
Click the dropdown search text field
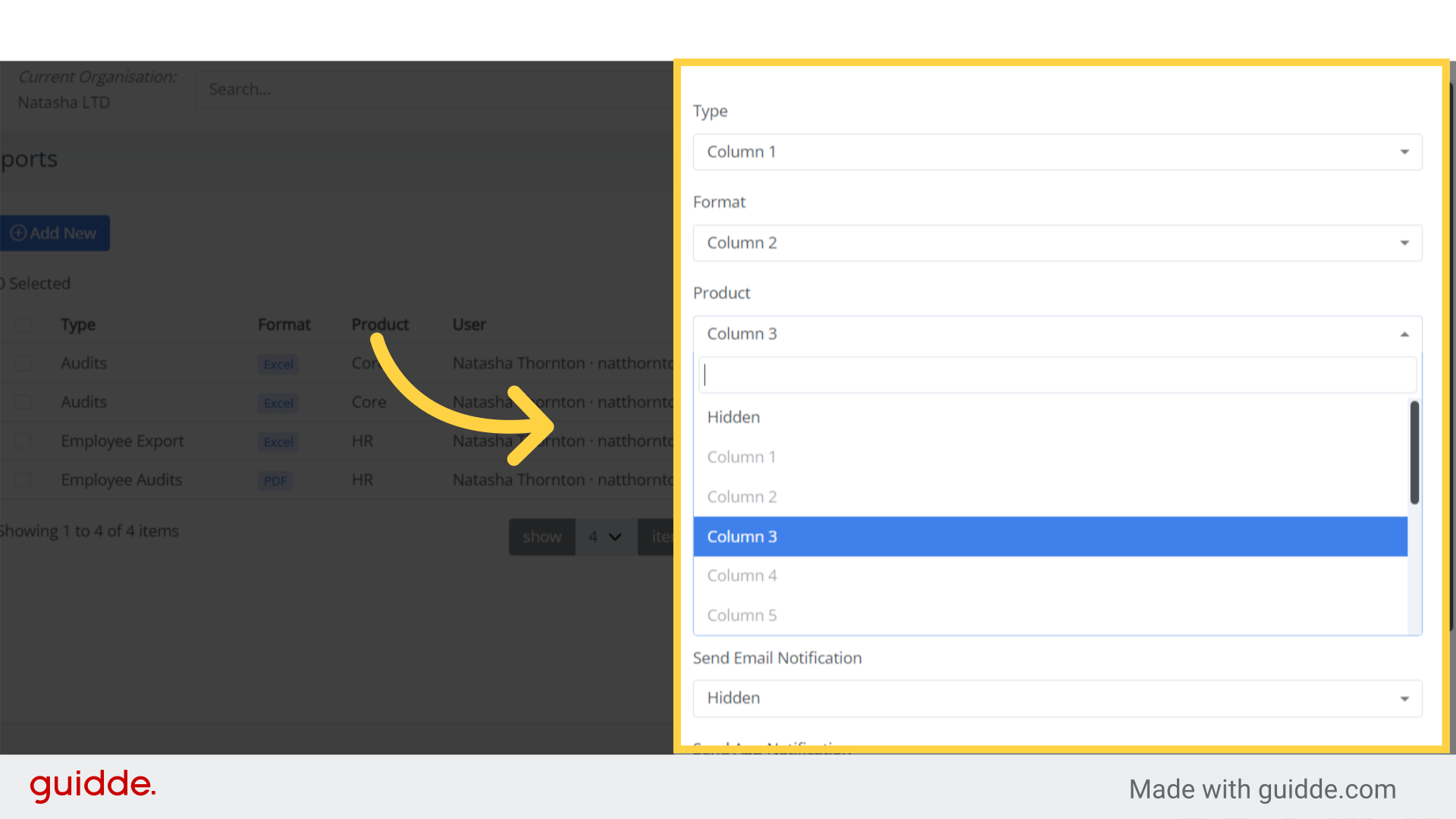point(1057,375)
